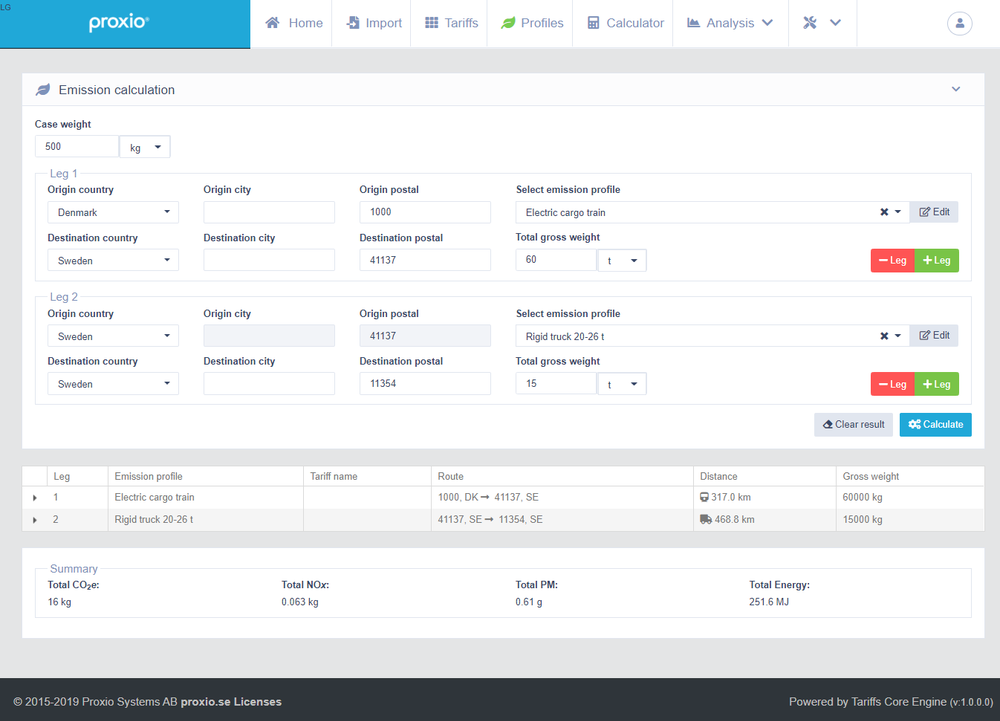Click Leg 2 Destination postal field 11354
This screenshot has width=1000, height=721.
click(425, 384)
